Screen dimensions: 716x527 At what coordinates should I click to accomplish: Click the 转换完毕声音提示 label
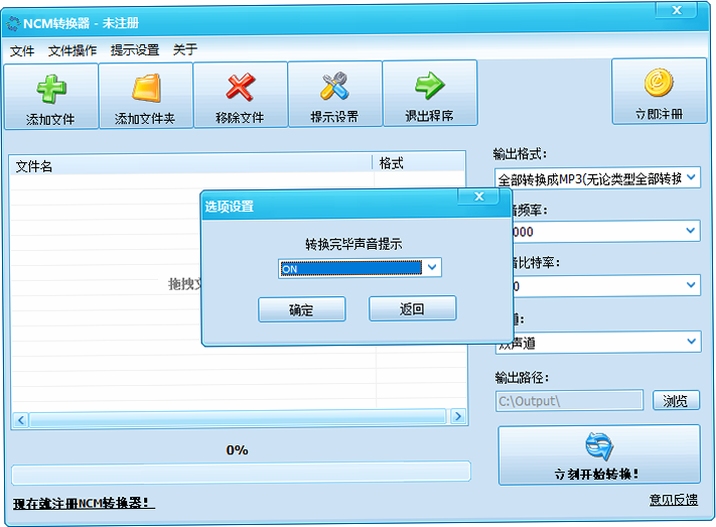coord(354,244)
